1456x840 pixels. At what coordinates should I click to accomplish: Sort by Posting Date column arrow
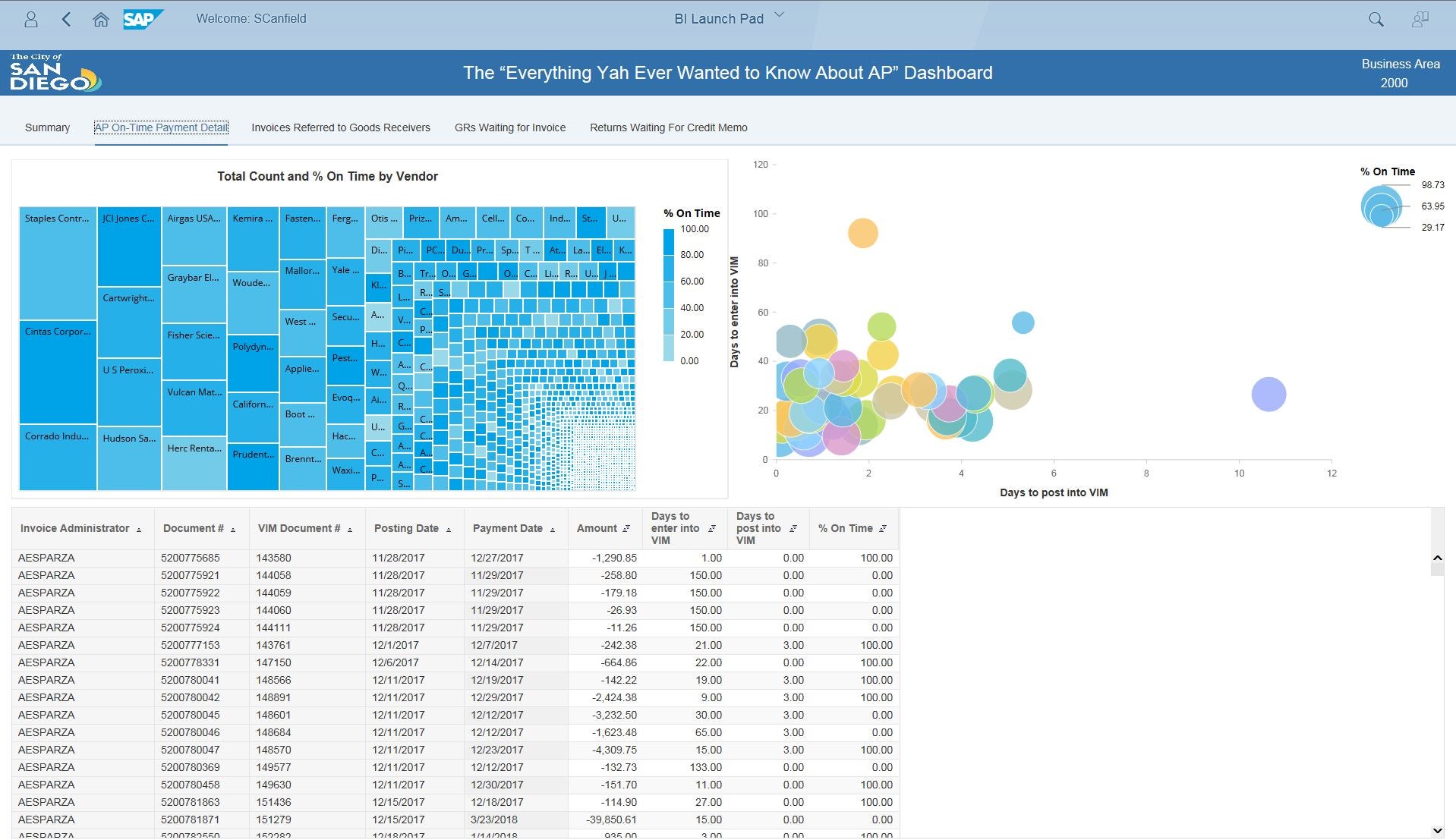point(449,530)
